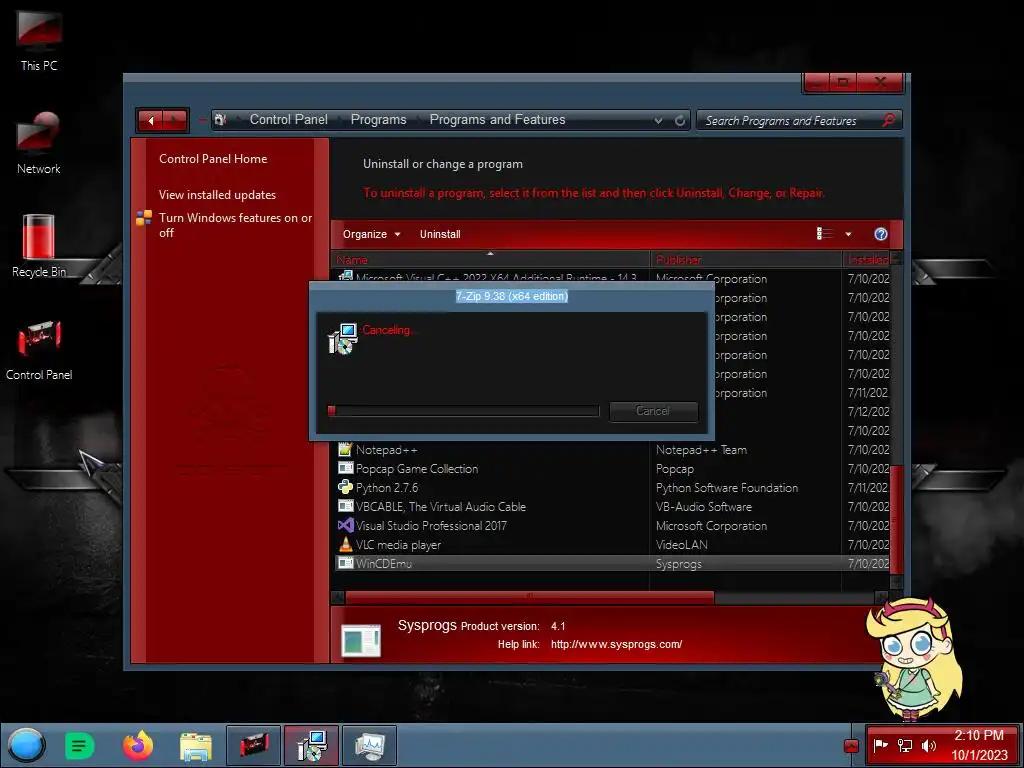The height and width of the screenshot is (768, 1024).
Task: Select the Notepad++ row
Action: point(612,449)
